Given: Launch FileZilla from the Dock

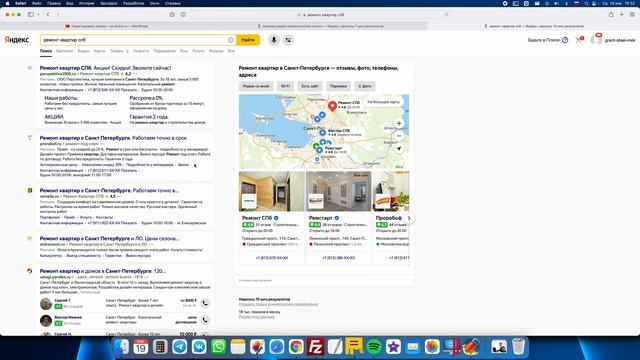Looking at the screenshot, I should (x=316, y=347).
